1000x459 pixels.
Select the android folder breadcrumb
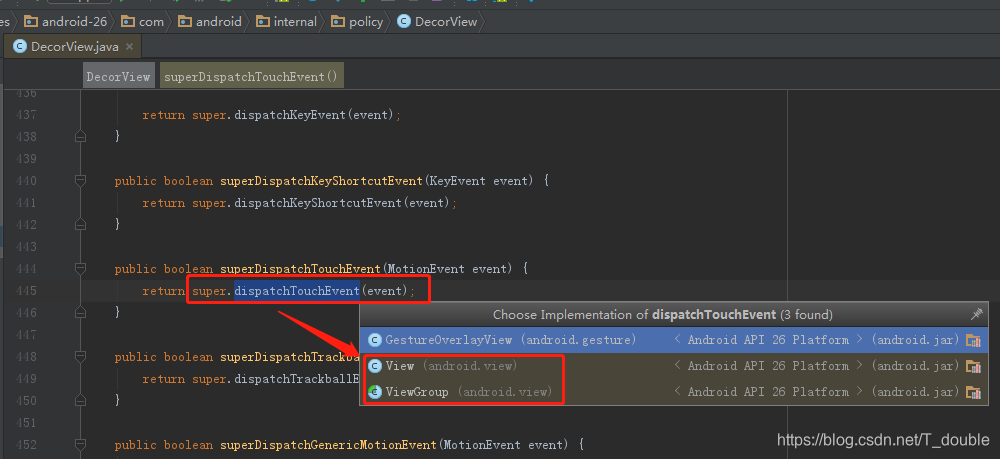[x=210, y=22]
